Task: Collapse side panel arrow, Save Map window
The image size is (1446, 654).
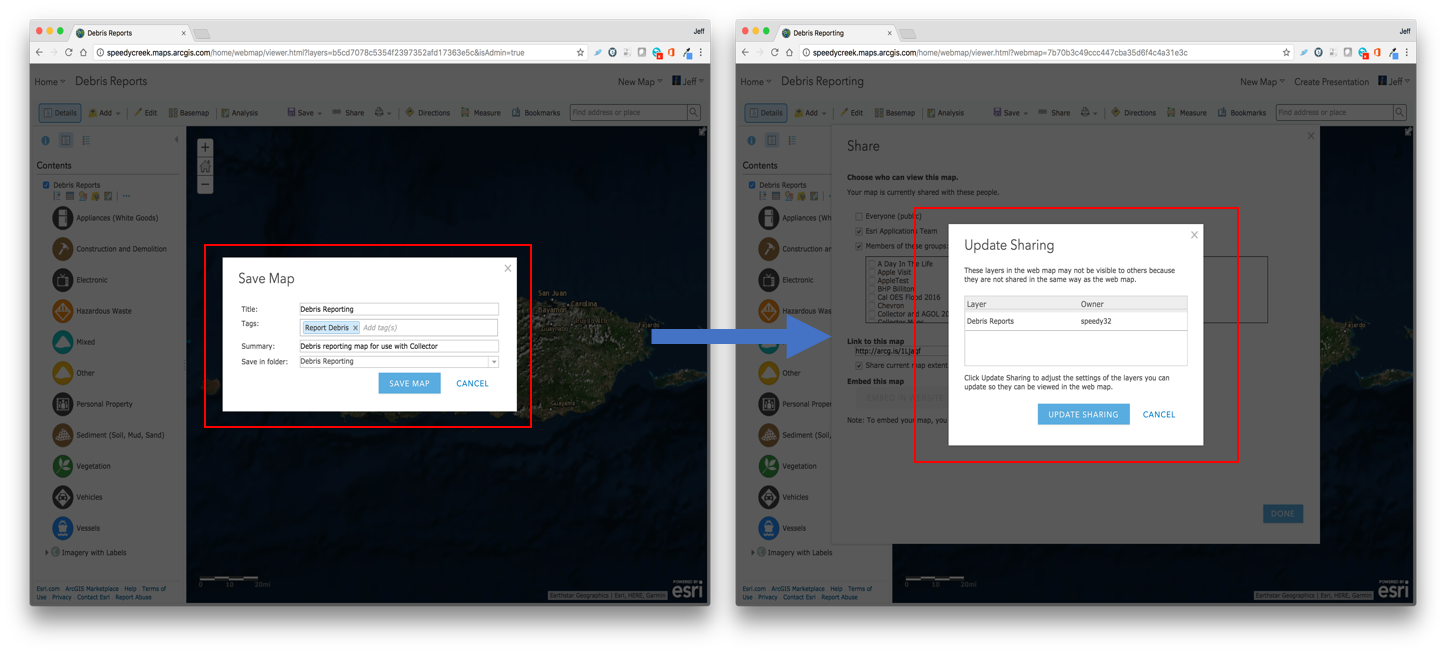Action: tap(177, 140)
